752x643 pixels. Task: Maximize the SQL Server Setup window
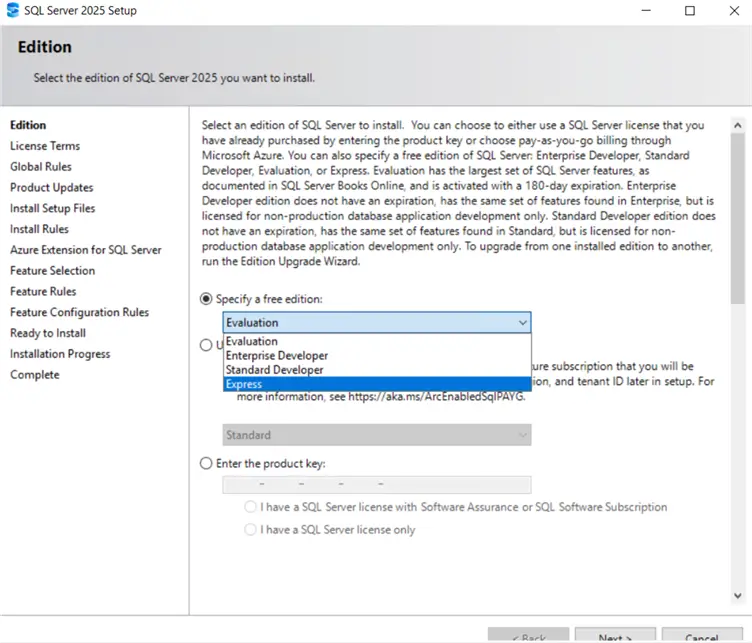coord(690,11)
